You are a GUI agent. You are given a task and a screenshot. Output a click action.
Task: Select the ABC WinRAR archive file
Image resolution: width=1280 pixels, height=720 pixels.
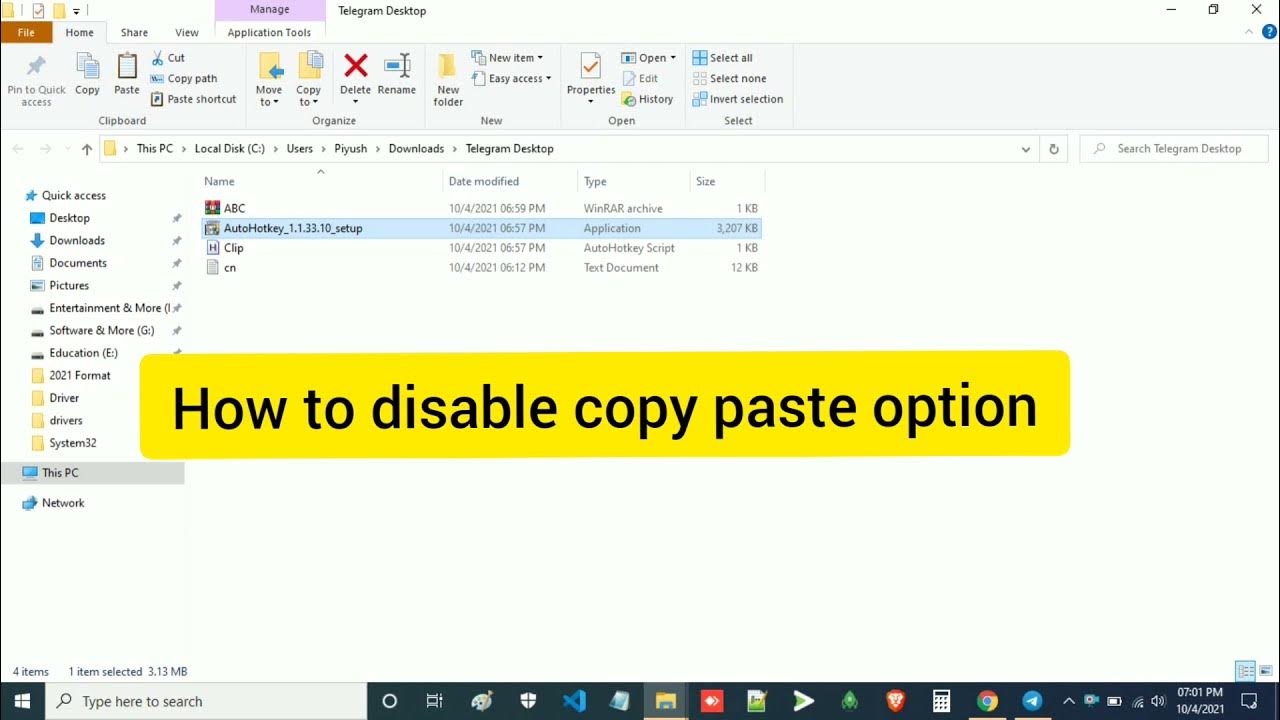(481, 208)
